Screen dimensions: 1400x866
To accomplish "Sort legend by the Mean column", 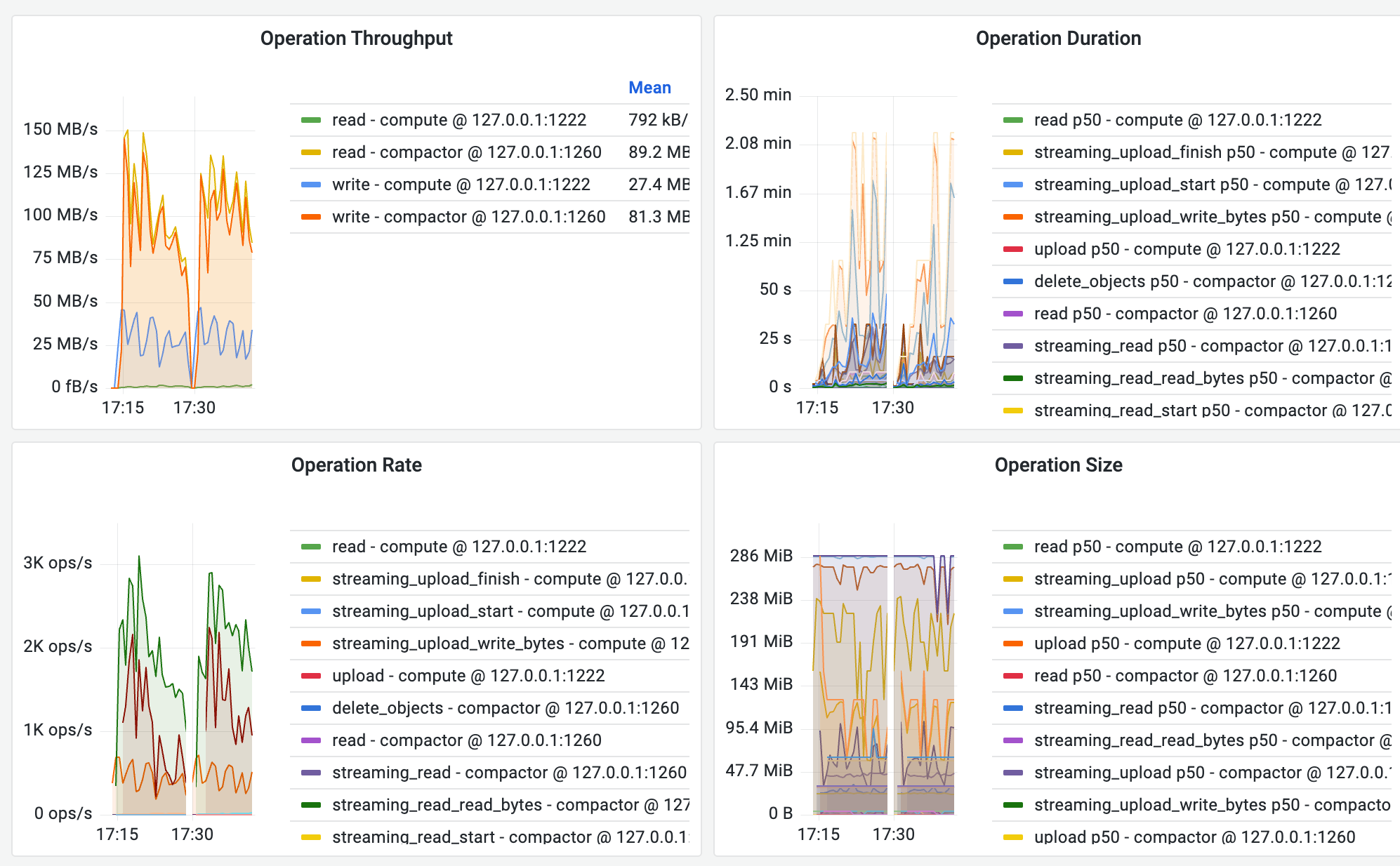I will click(x=649, y=87).
